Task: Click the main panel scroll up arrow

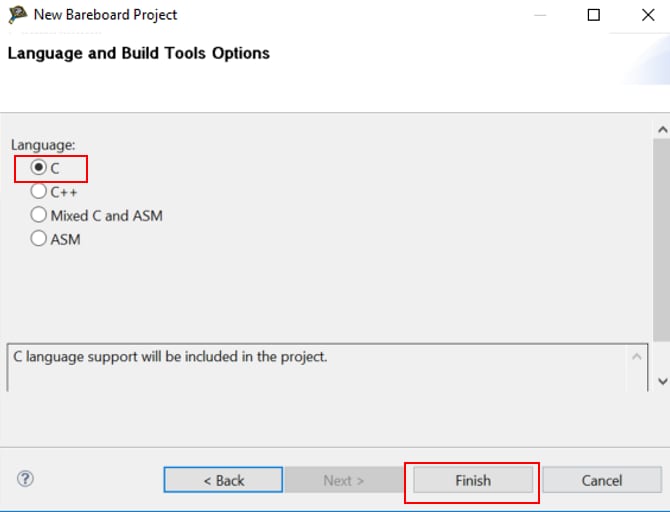Action: (x=661, y=130)
